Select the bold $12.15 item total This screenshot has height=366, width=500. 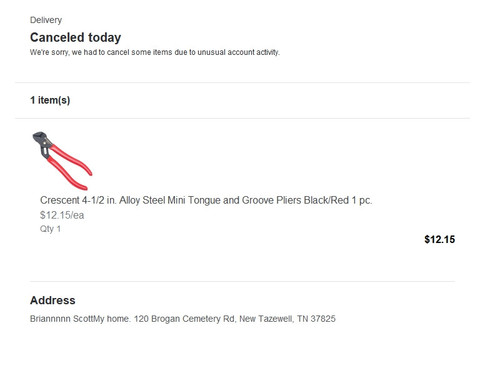[x=439, y=239]
